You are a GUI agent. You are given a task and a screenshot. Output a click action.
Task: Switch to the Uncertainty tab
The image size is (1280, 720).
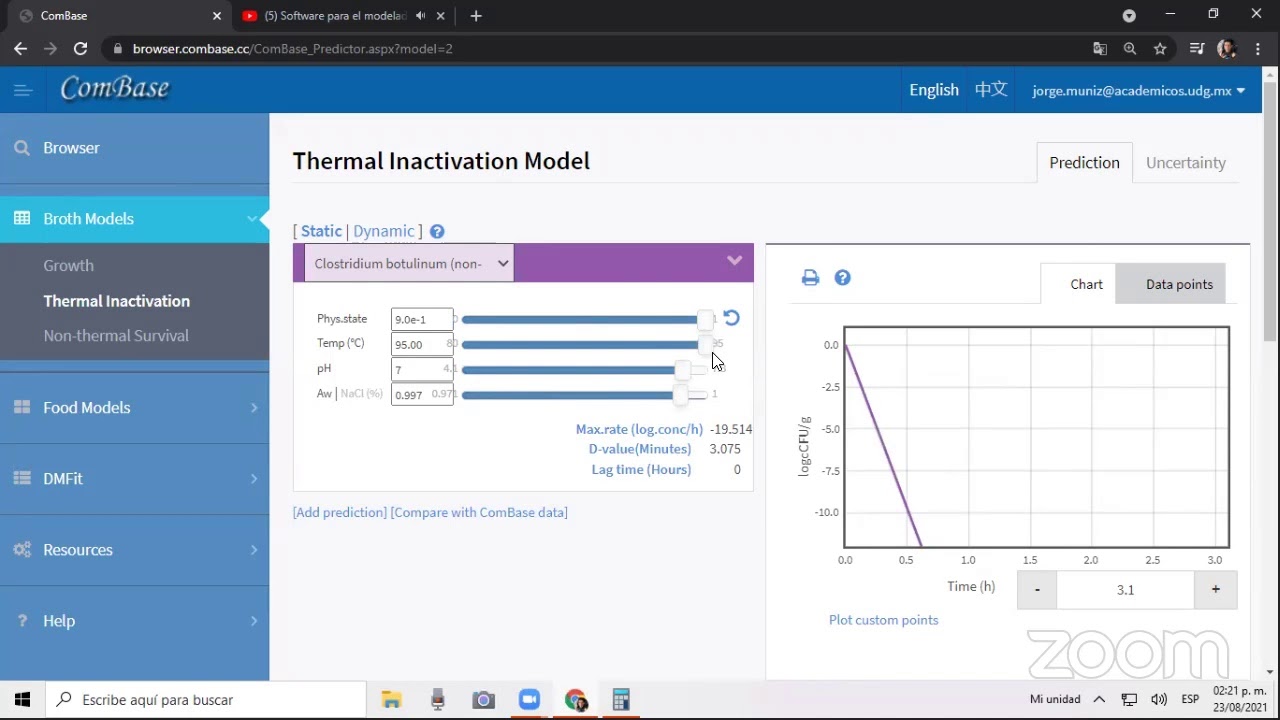(1186, 162)
